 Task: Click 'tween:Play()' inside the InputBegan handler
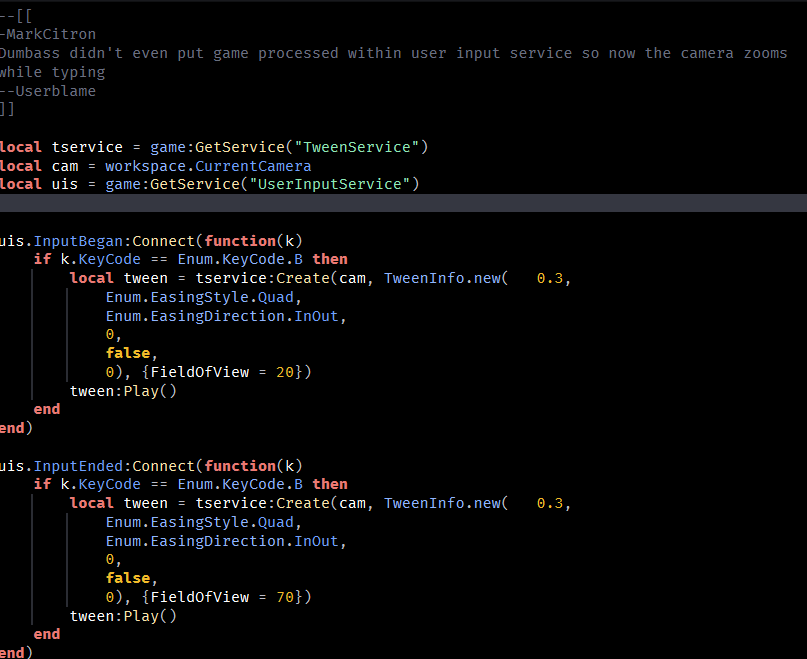tap(124, 391)
